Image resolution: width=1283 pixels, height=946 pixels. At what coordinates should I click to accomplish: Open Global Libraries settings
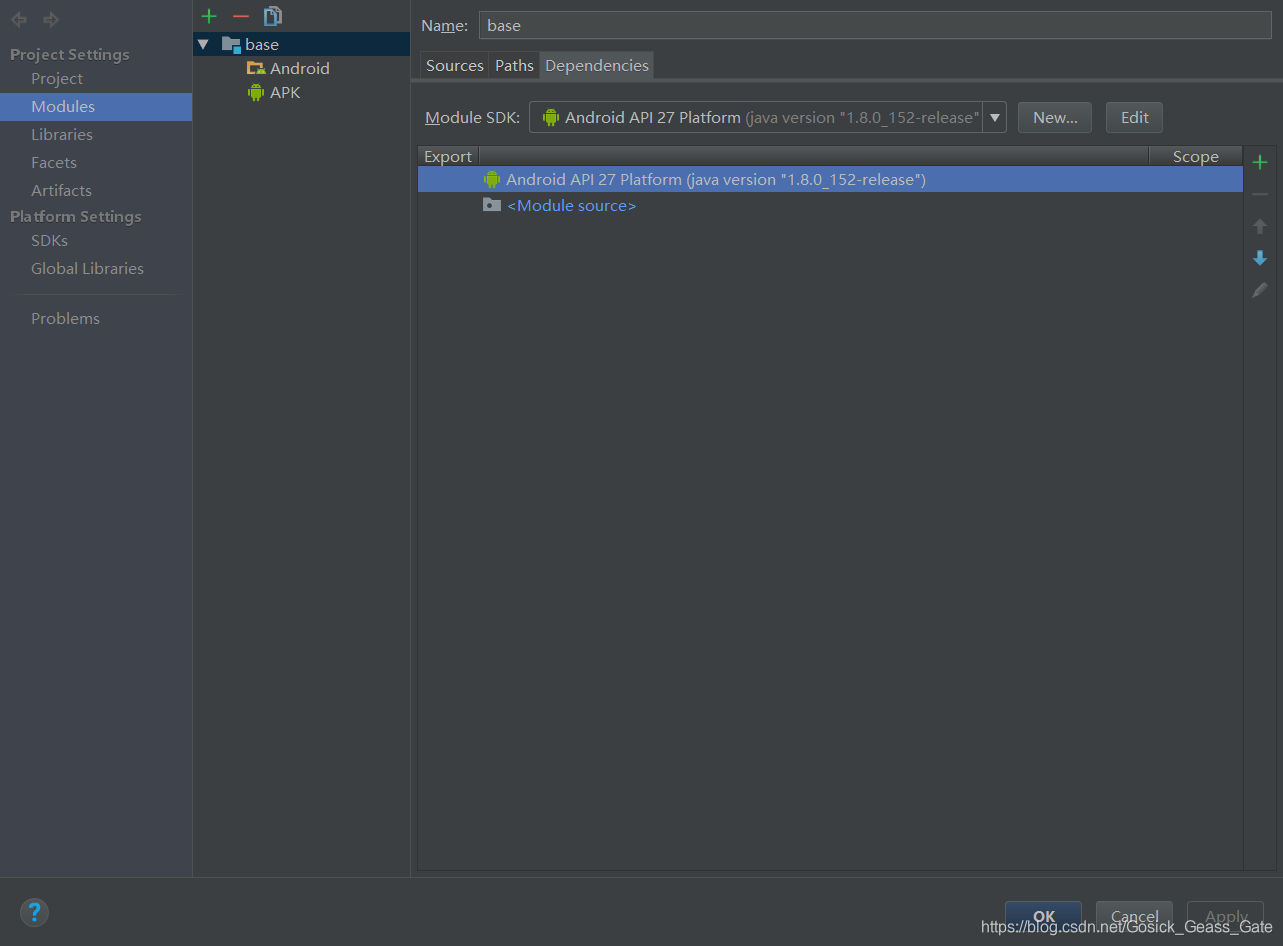coord(87,268)
